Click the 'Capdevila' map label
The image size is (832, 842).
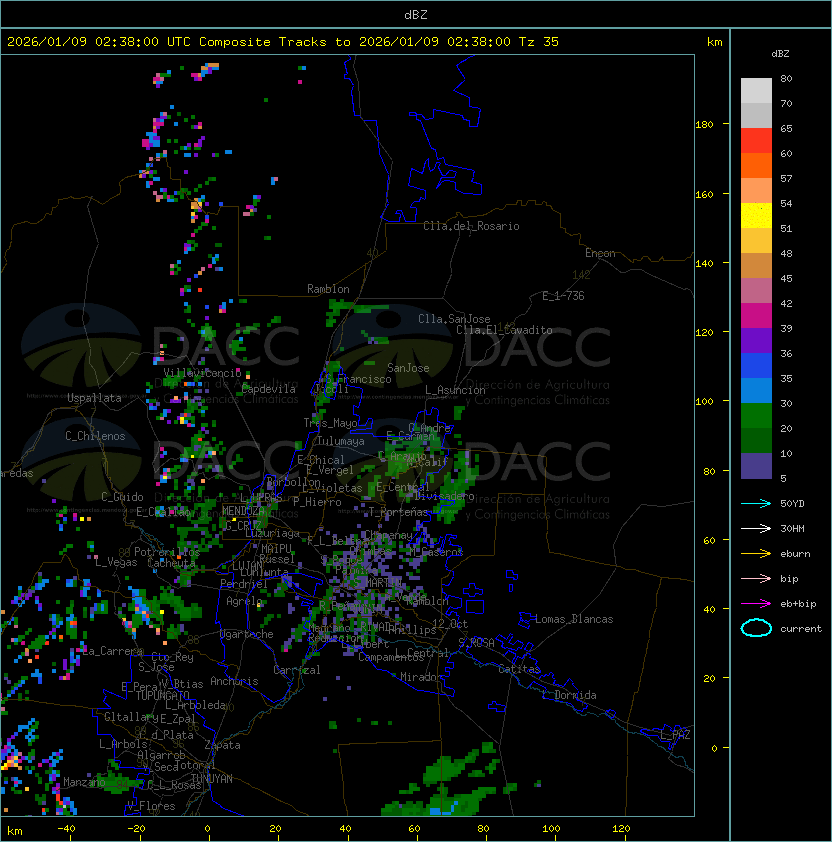pyautogui.click(x=268, y=389)
